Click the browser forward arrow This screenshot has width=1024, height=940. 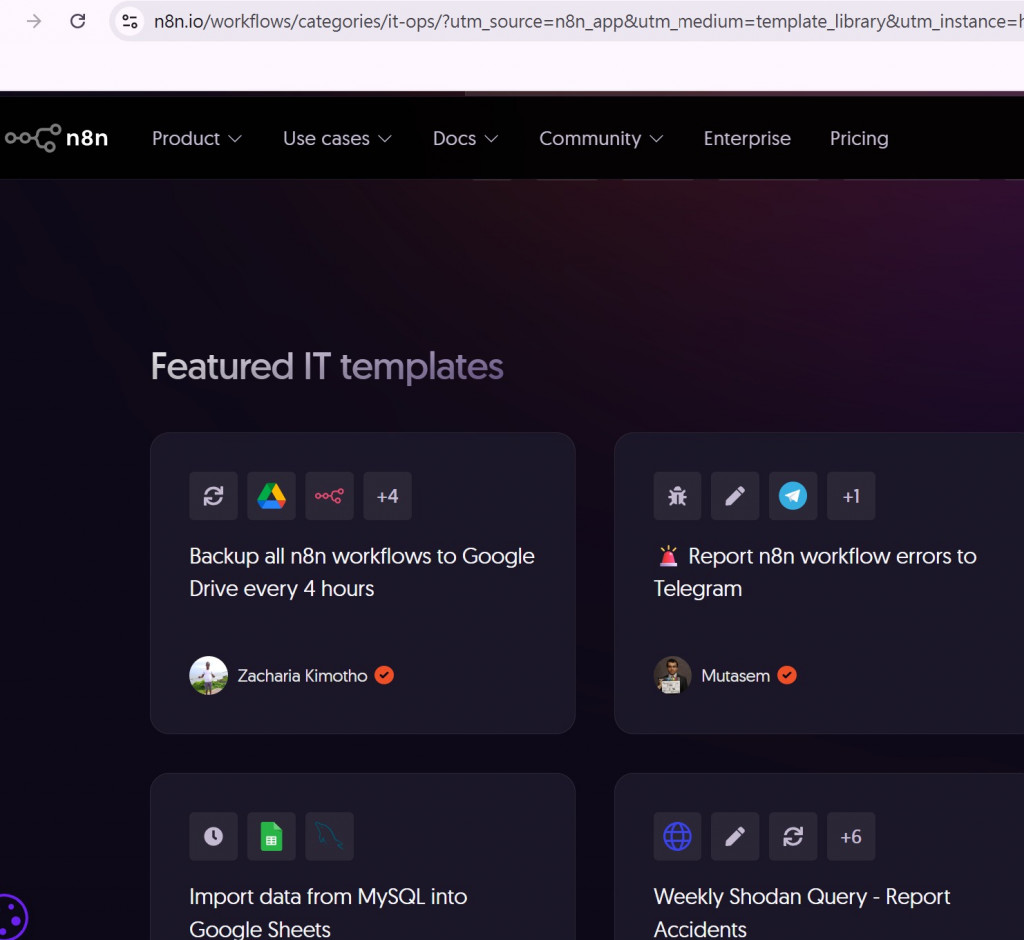34,21
